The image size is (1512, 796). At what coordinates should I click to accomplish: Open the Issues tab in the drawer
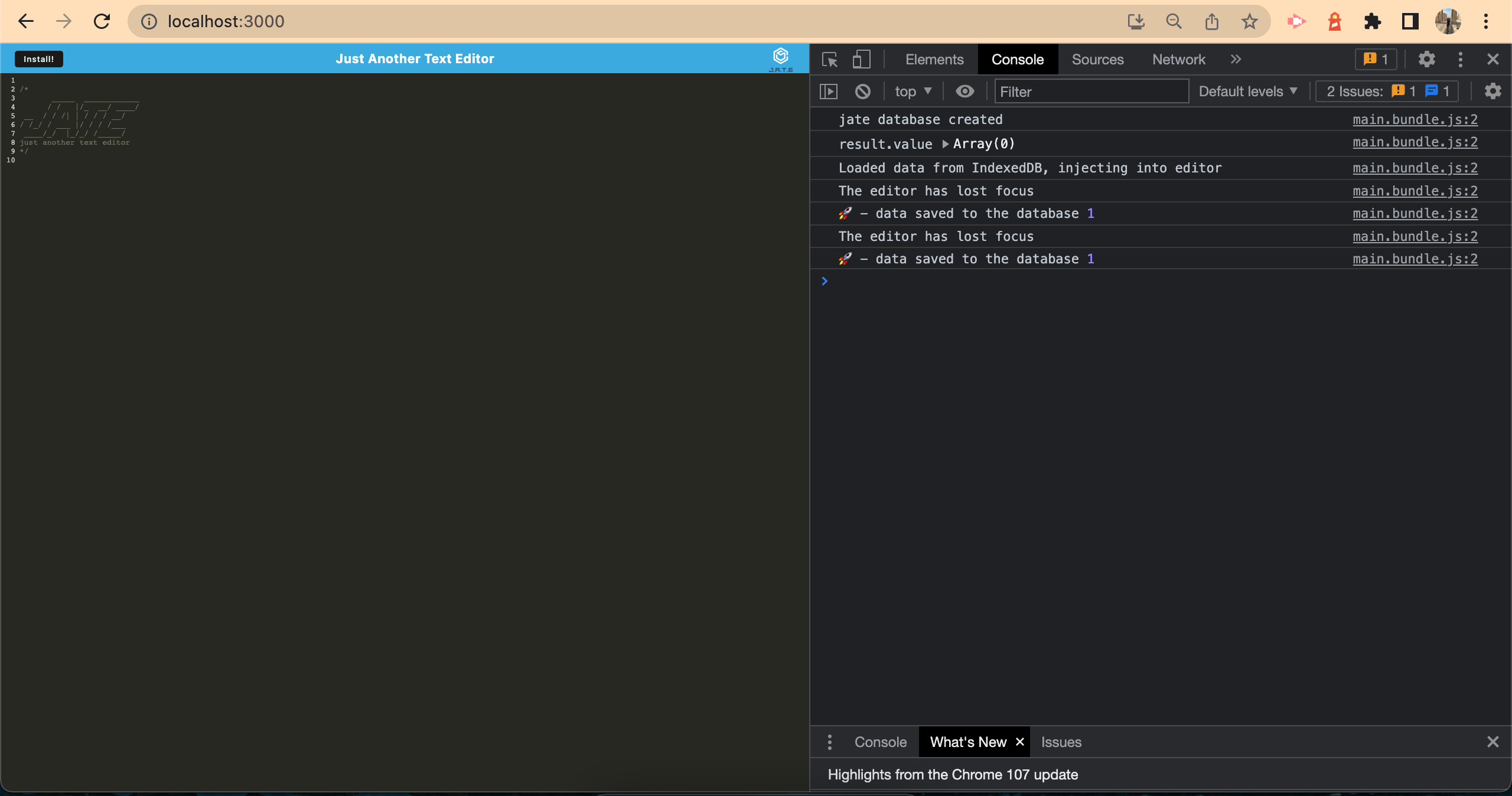(1060, 742)
